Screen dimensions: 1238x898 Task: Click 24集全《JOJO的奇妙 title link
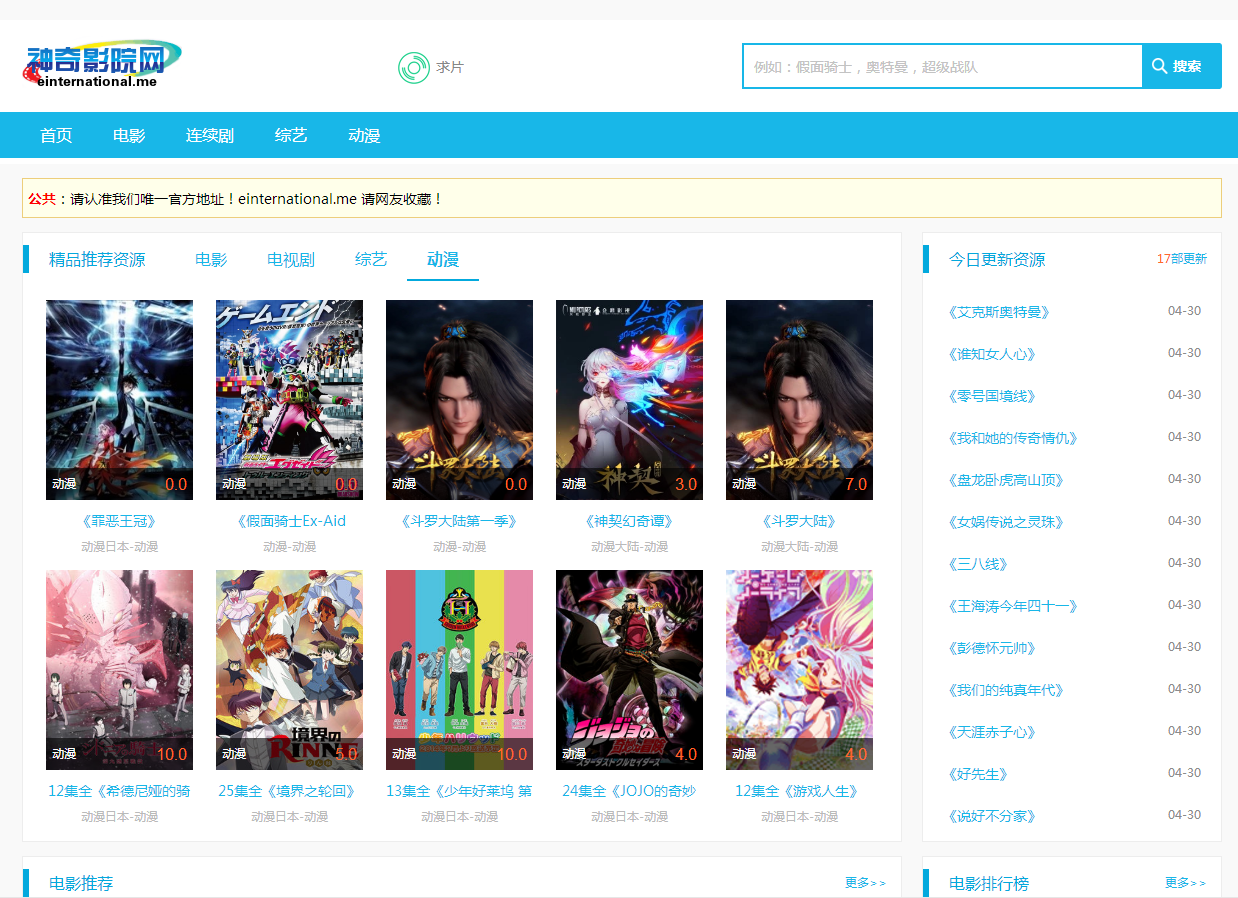[629, 791]
